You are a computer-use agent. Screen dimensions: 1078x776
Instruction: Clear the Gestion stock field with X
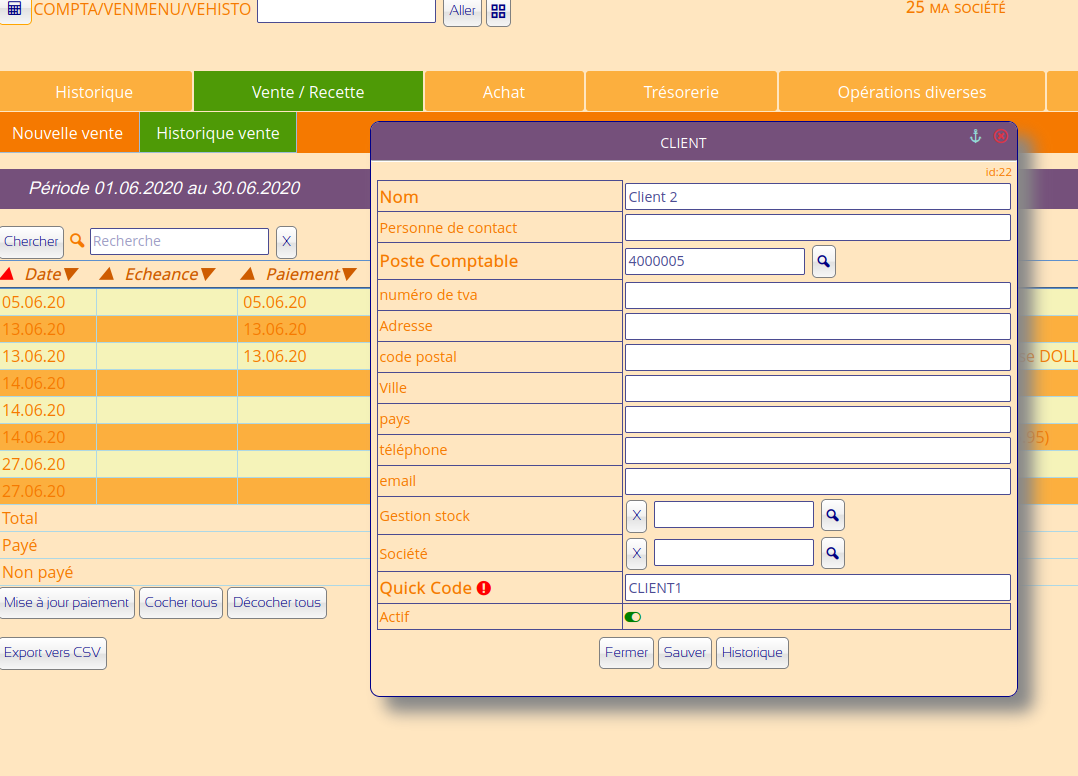(636, 516)
